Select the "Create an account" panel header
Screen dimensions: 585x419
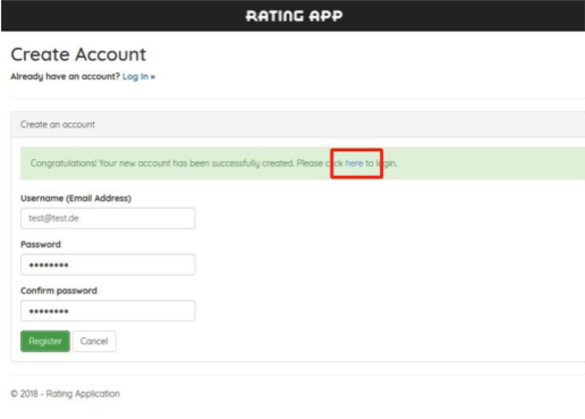coord(298,125)
